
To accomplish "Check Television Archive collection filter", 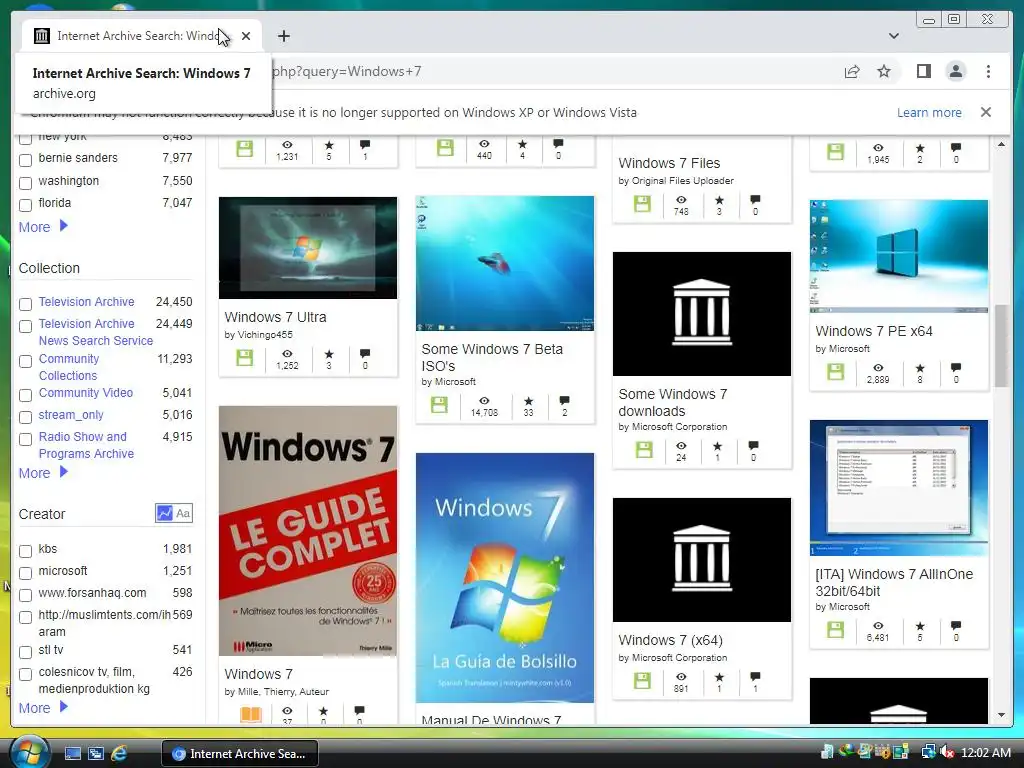I will tap(25, 304).
